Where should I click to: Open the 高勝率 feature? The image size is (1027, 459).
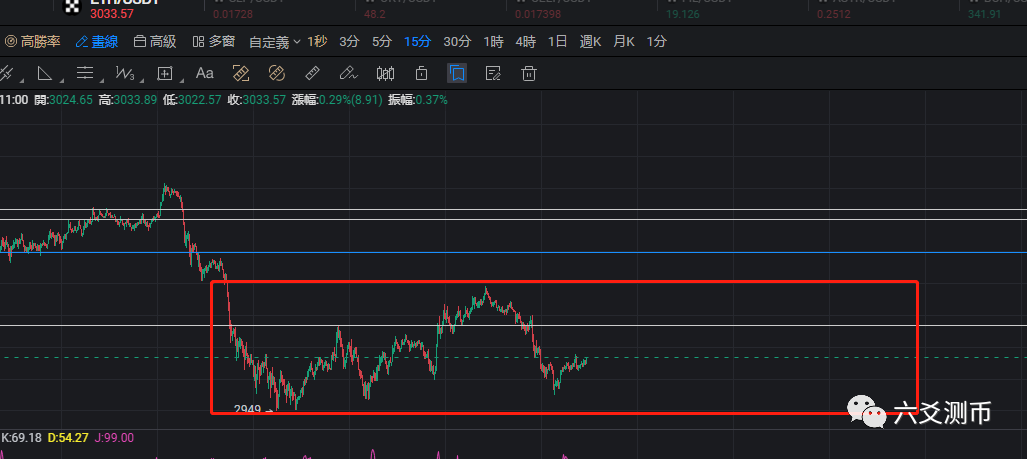tap(33, 42)
